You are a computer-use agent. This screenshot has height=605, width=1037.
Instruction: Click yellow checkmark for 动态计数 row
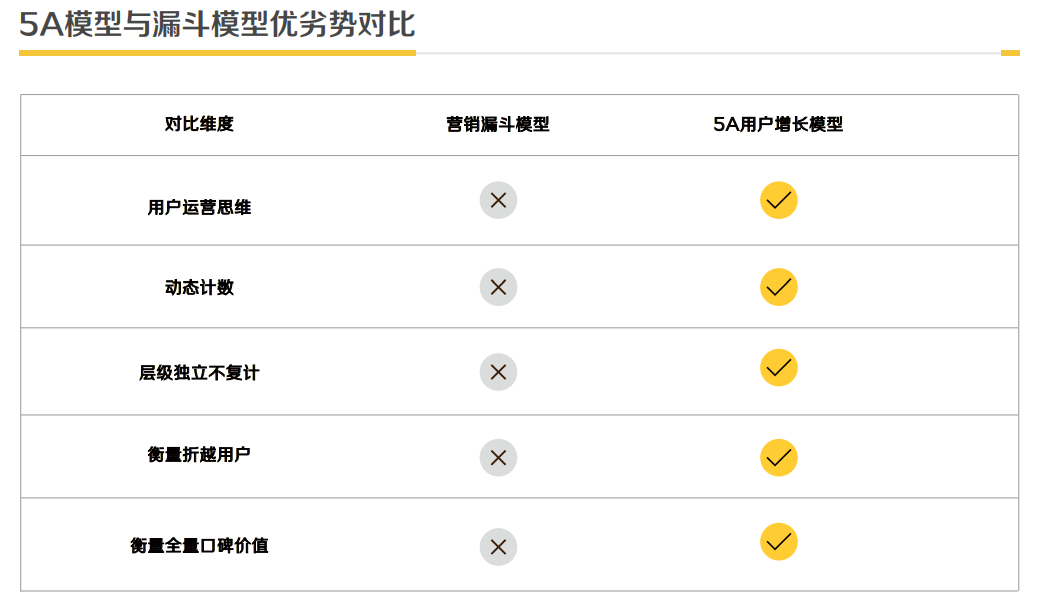[778, 287]
